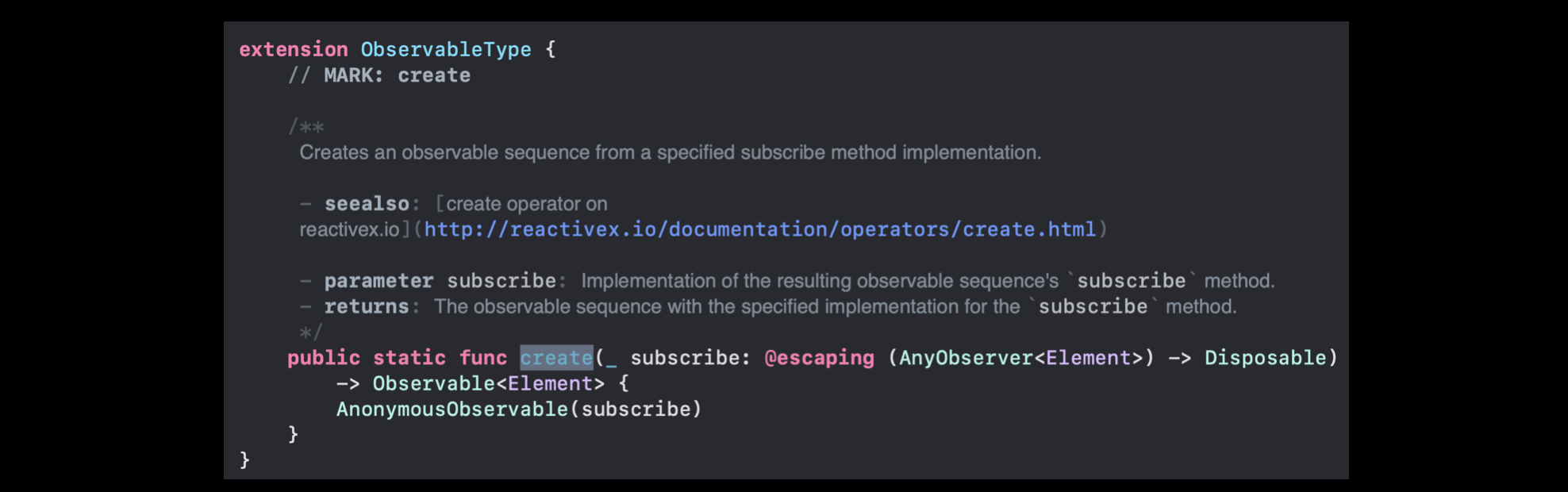This screenshot has height=492, width=1568.
Task: Click the doc comment closing */ marker
Action: click(311, 332)
